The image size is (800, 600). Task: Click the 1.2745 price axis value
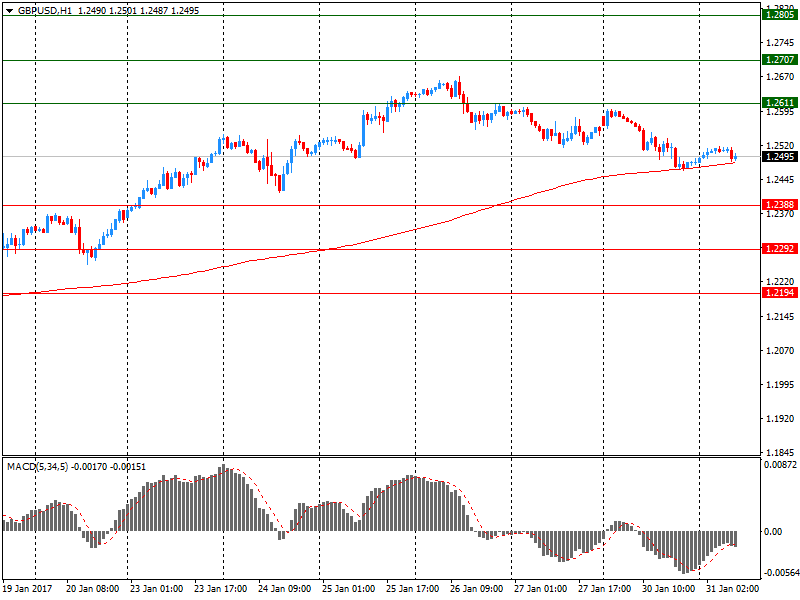pyautogui.click(x=780, y=43)
